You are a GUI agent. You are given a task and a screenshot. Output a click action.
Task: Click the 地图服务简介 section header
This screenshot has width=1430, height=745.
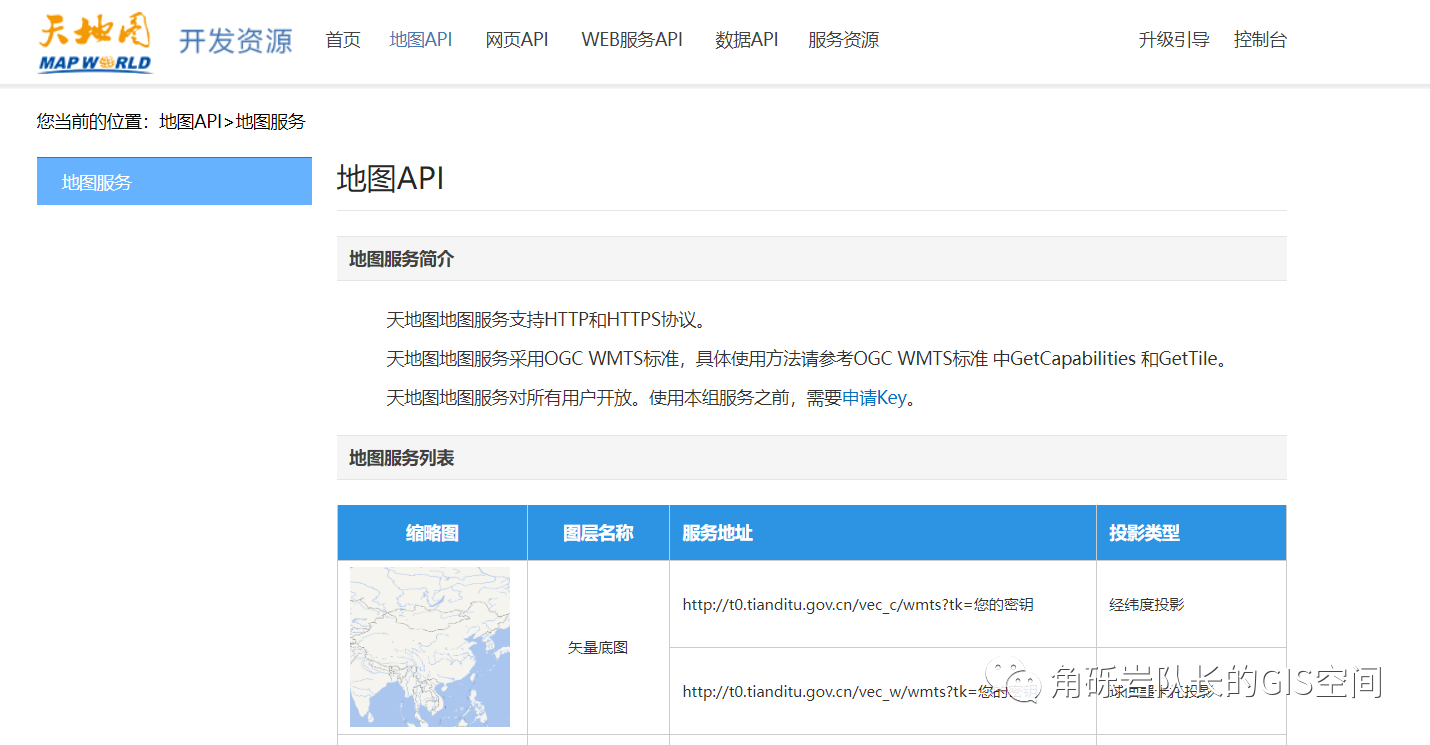pyautogui.click(x=812, y=259)
